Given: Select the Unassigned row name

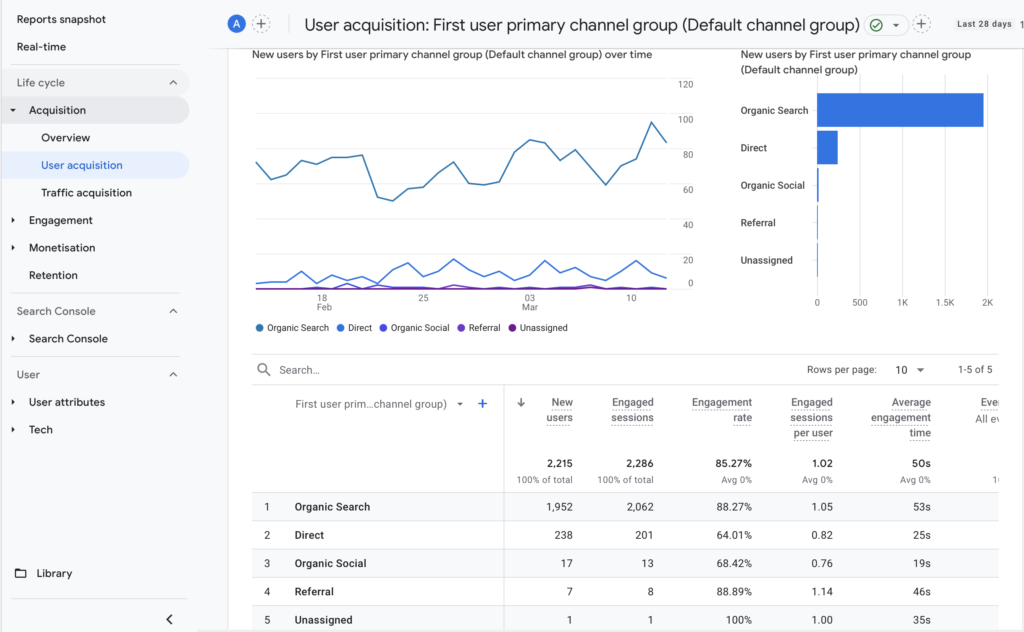Looking at the screenshot, I should click(x=323, y=620).
